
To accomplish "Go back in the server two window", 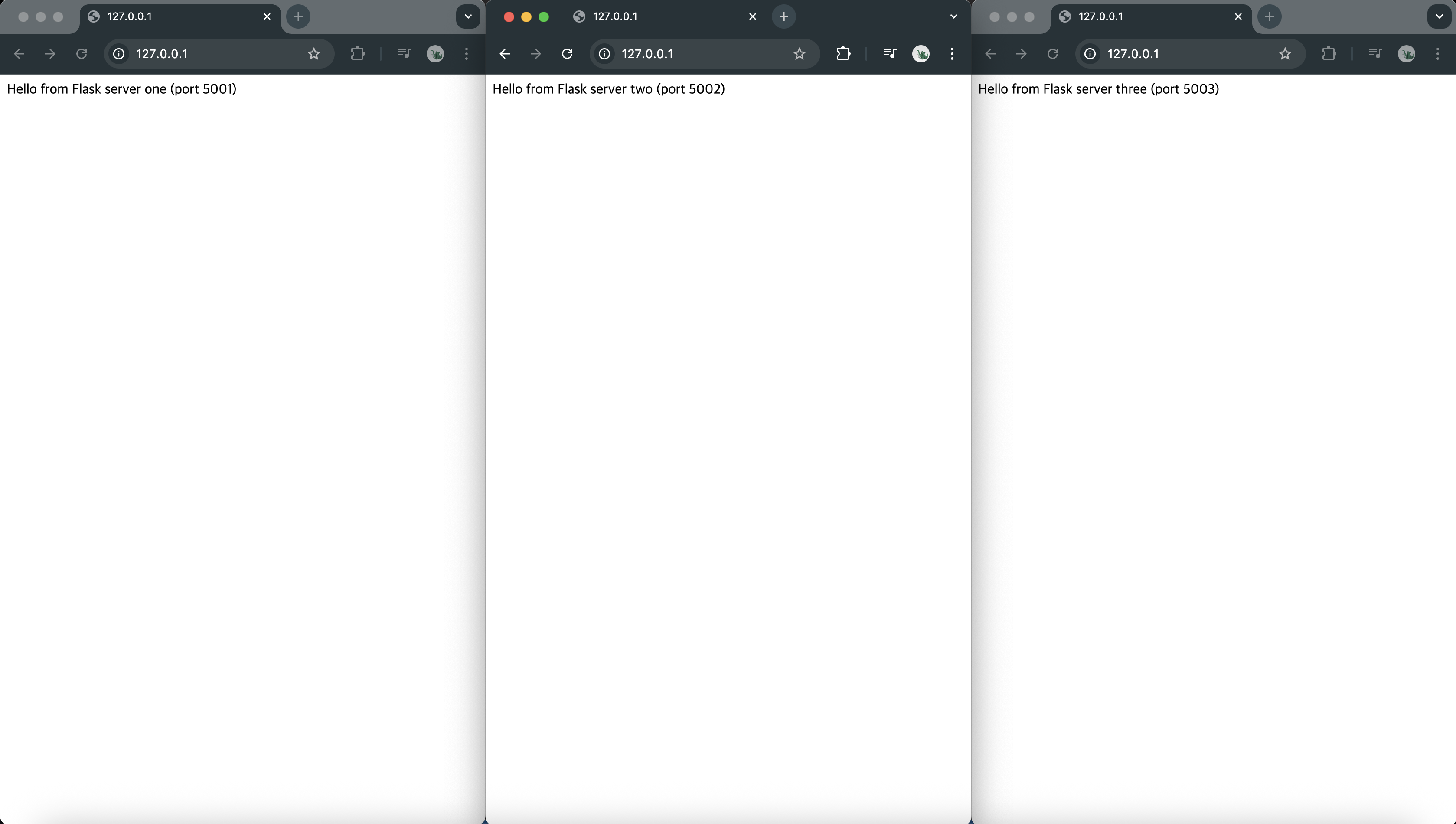I will tap(505, 54).
